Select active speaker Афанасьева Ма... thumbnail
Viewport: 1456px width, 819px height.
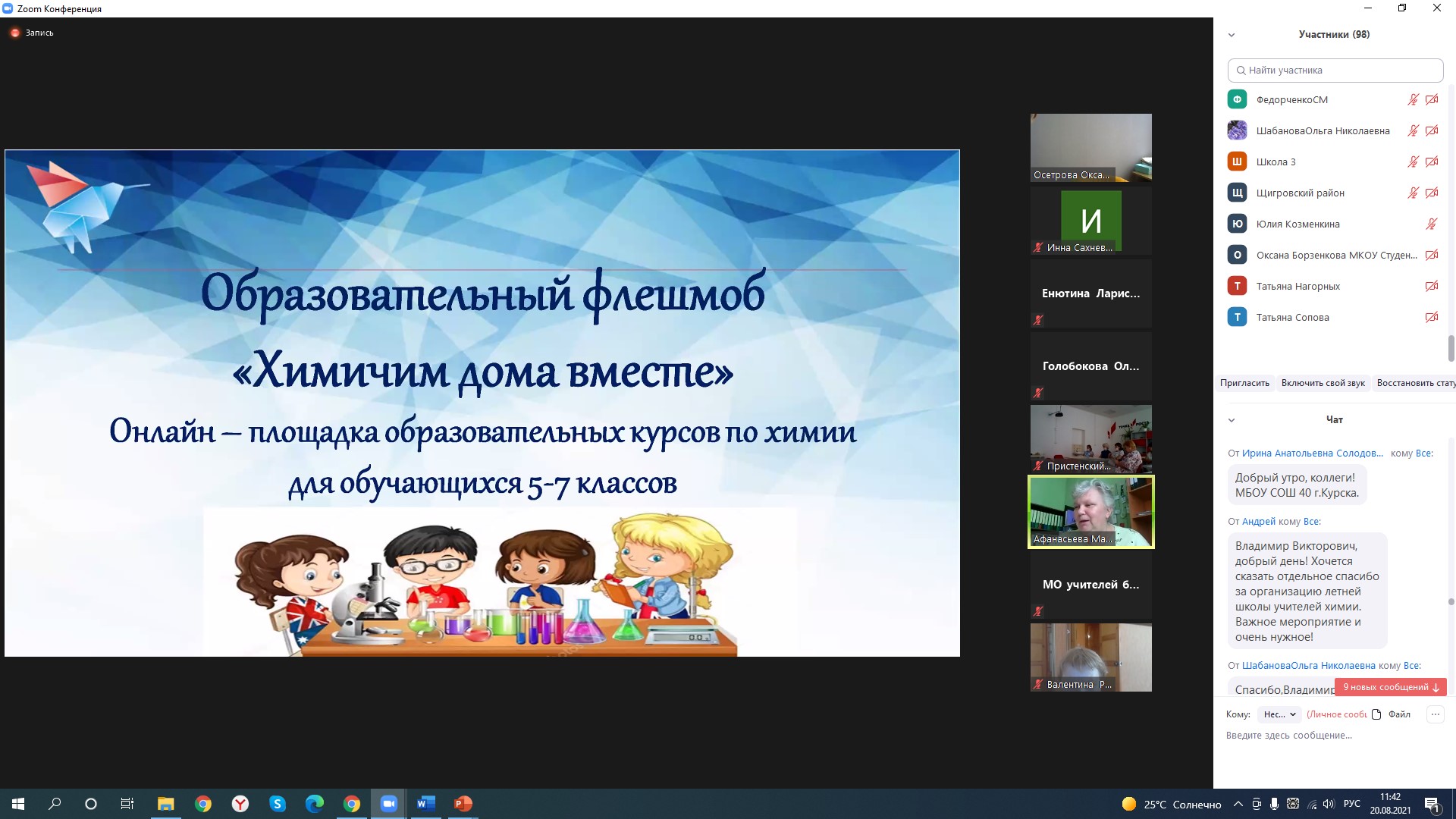(1090, 512)
